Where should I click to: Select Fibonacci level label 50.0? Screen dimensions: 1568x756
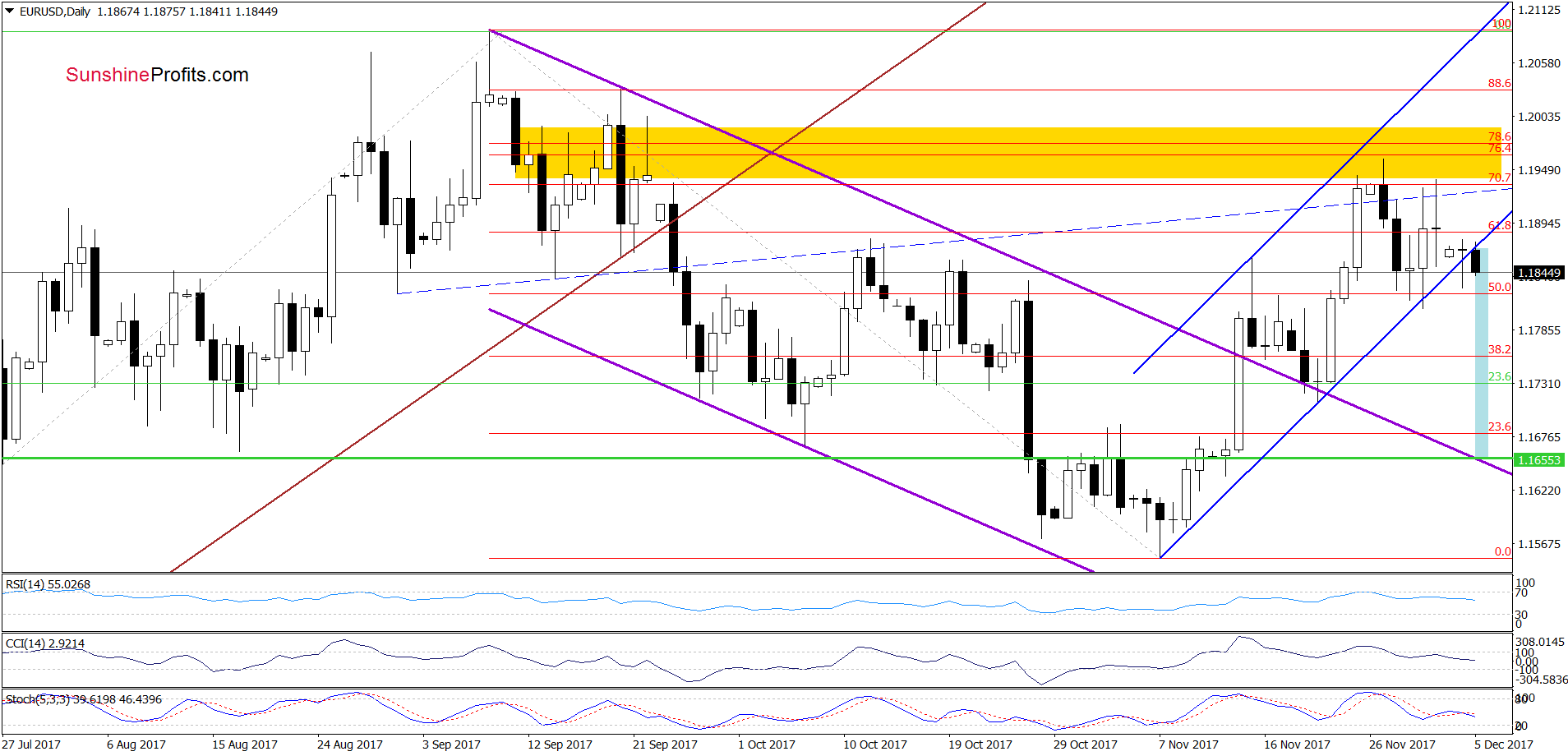(1499, 287)
